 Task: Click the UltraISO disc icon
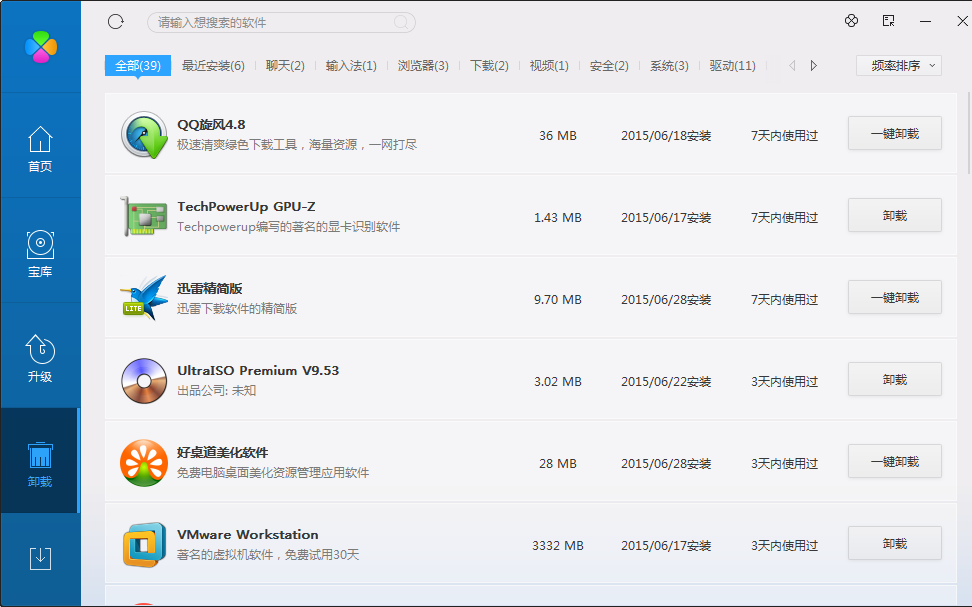click(x=144, y=381)
